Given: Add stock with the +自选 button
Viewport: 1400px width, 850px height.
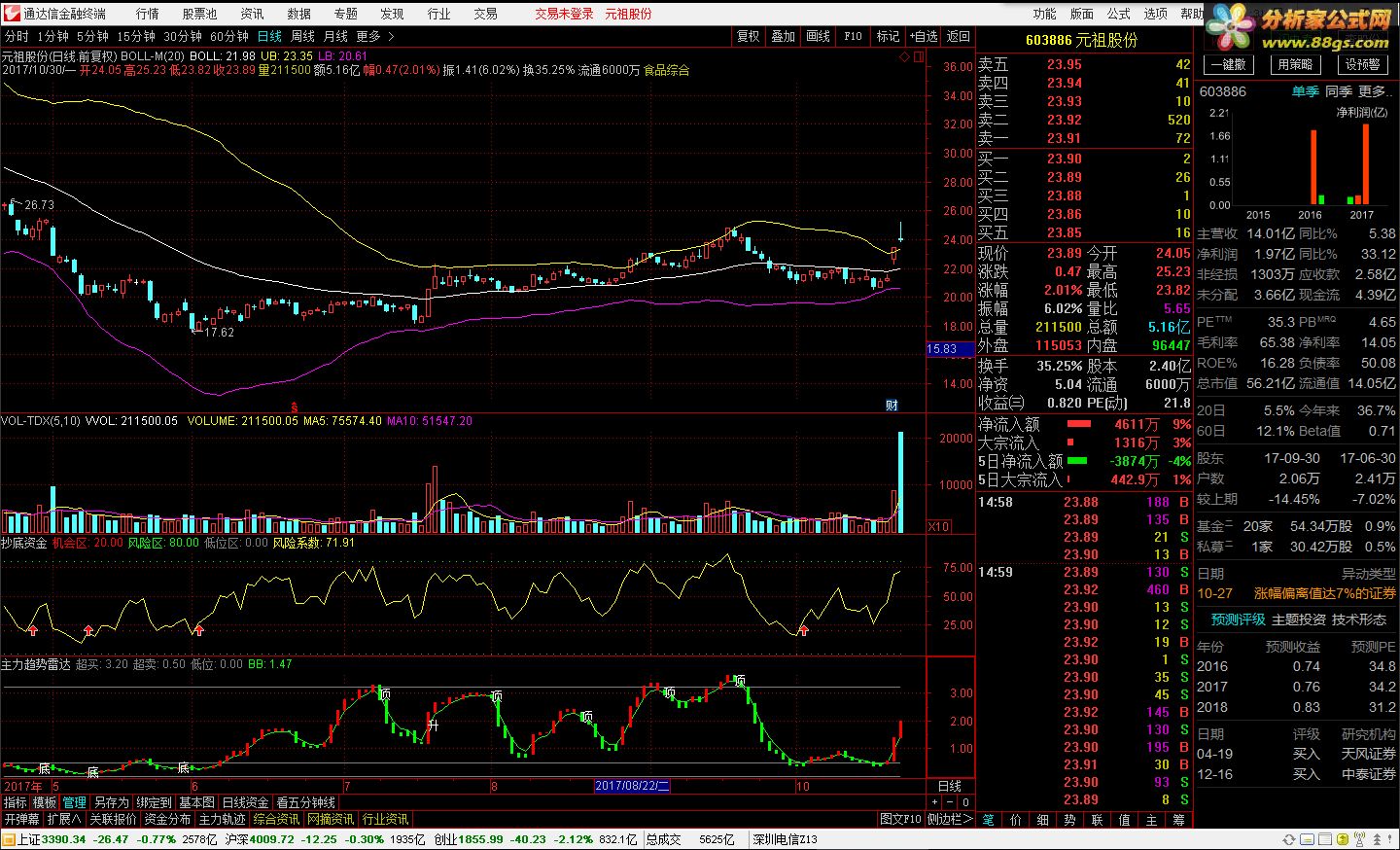Looking at the screenshot, I should (924, 36).
